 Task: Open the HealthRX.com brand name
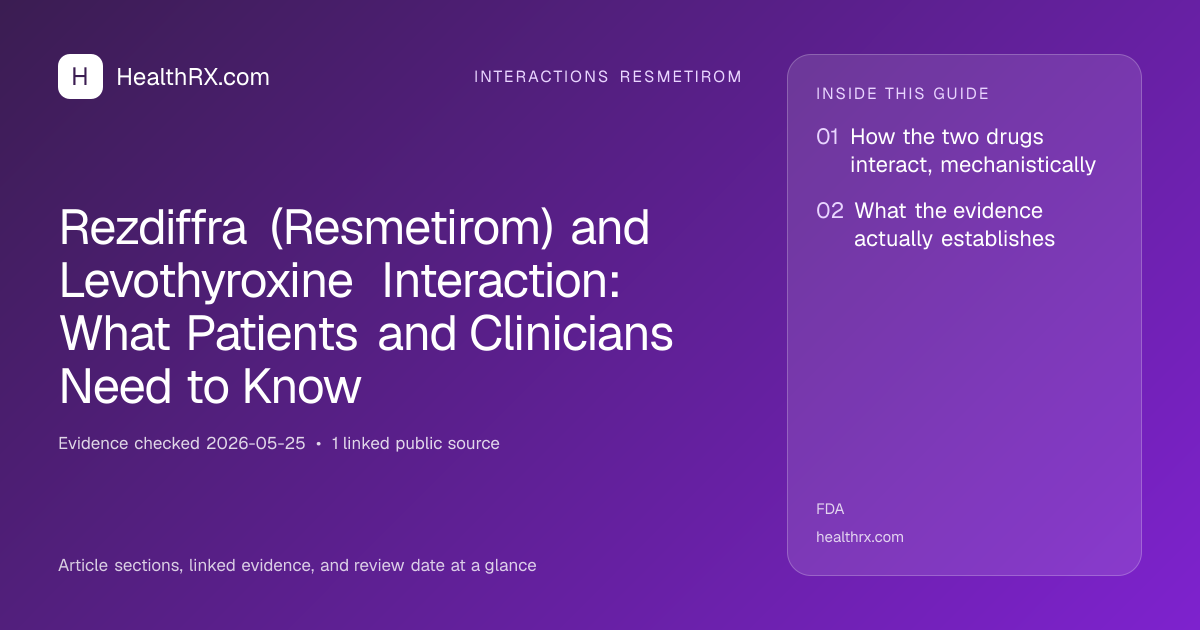(x=193, y=77)
